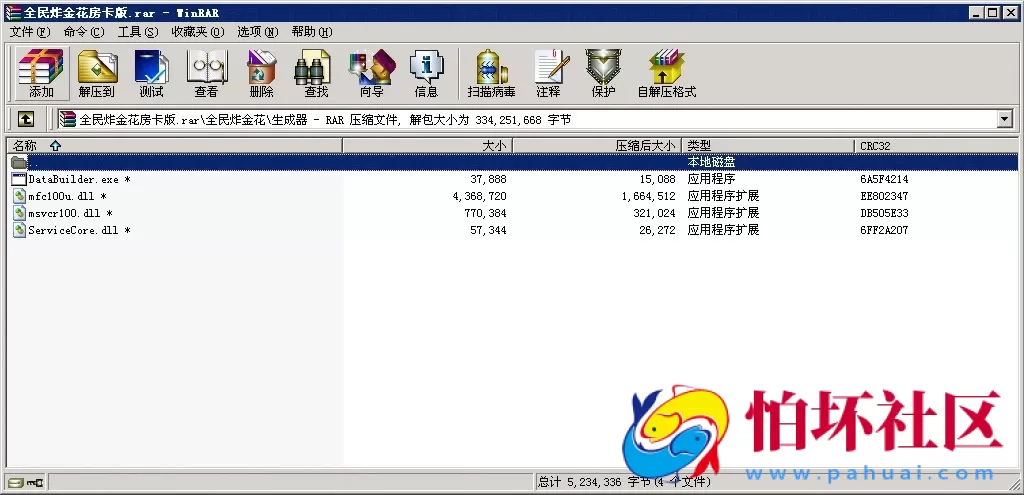Sort by 压缩后大小 column header
The height and width of the screenshot is (495, 1024).
pos(597,146)
